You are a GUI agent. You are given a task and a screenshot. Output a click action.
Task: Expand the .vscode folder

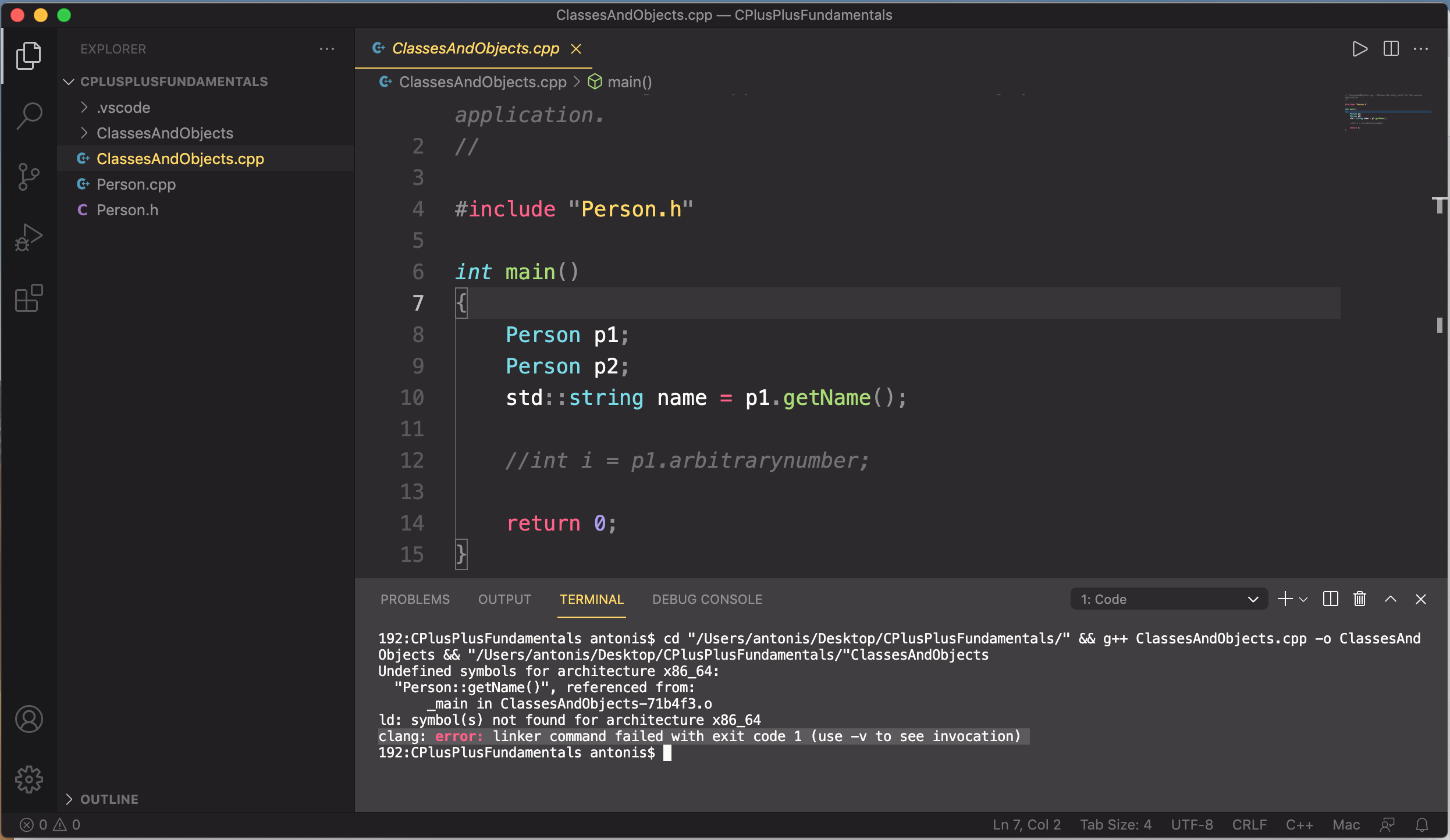click(123, 108)
